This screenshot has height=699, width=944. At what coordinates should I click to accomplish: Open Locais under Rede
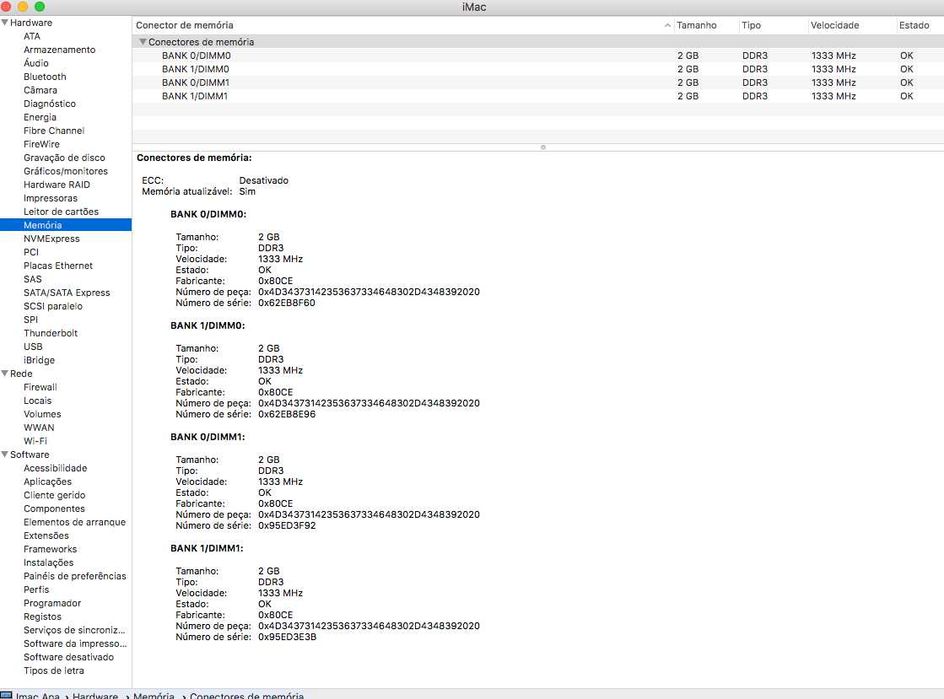tap(37, 400)
